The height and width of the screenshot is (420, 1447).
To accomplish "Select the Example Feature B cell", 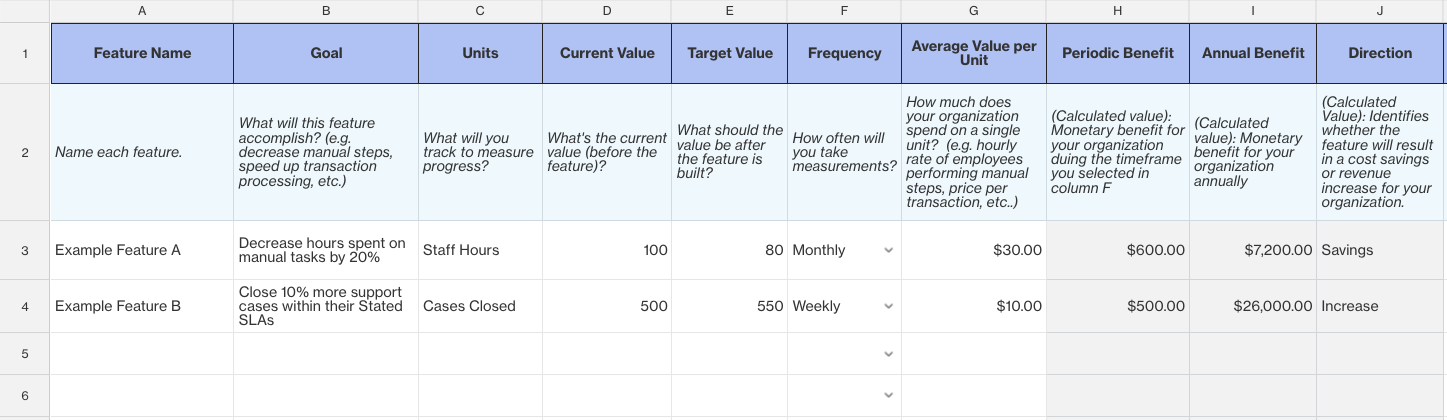I will 142,306.
